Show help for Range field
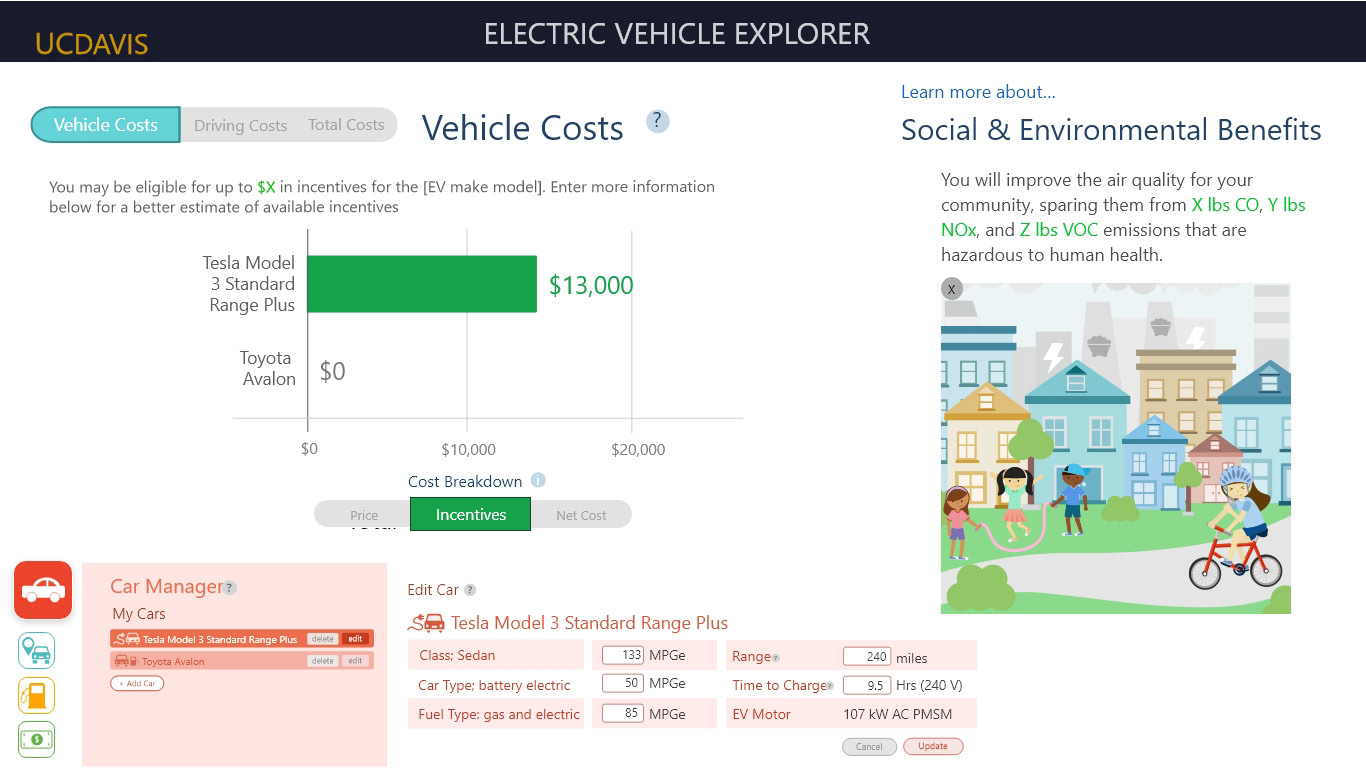 pos(776,658)
